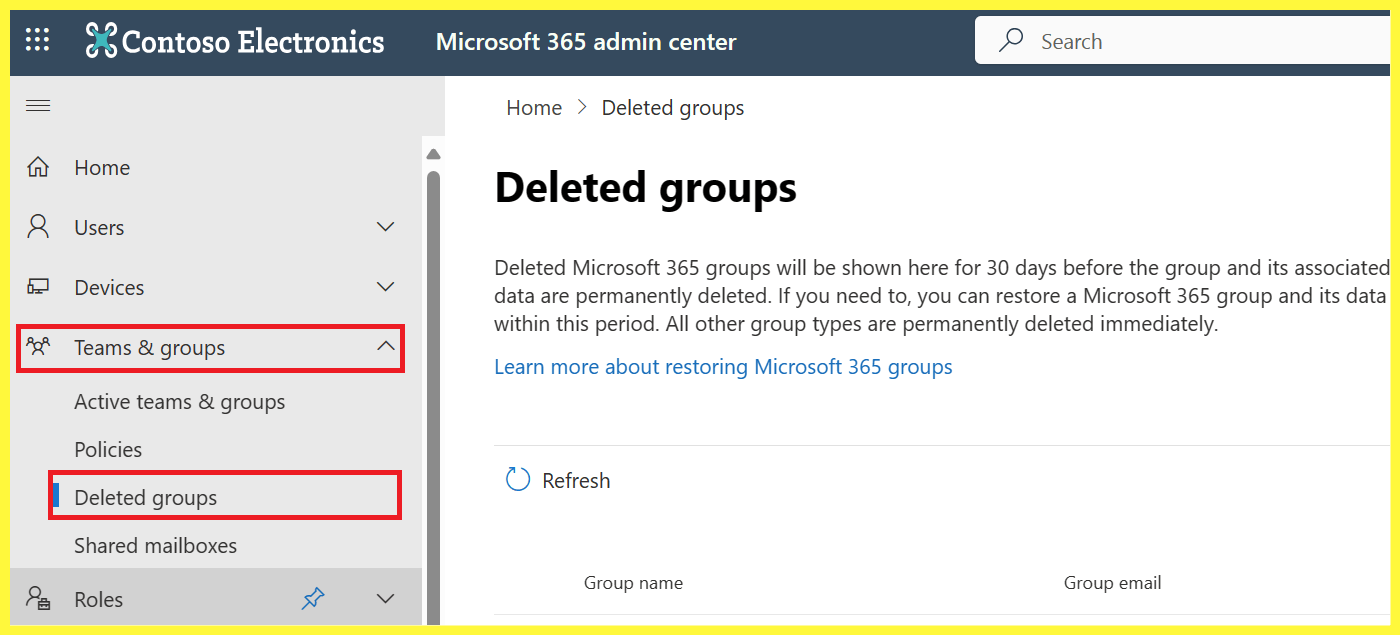Screen dimensions: 1400x635
Task: Collapse the Teams & groups section
Action: click(x=385, y=347)
